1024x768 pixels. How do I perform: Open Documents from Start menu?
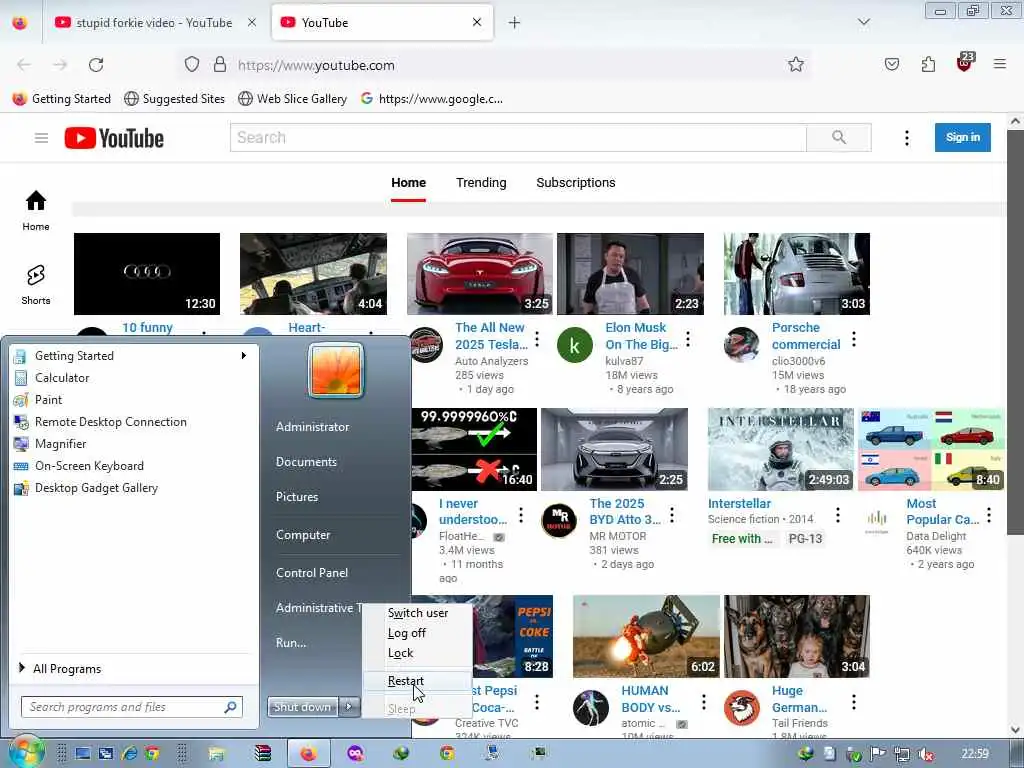306,462
